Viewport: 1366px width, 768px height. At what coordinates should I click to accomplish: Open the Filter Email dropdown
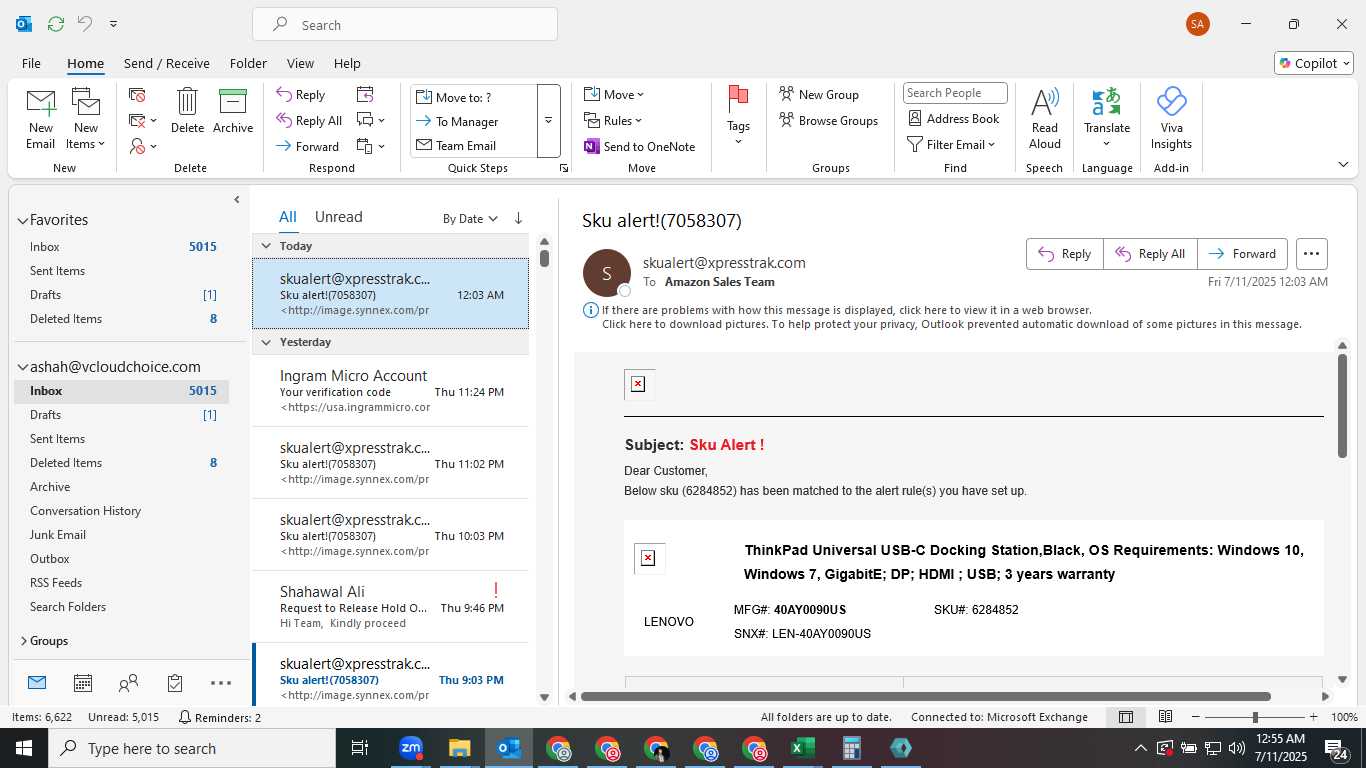pyautogui.click(x=951, y=144)
